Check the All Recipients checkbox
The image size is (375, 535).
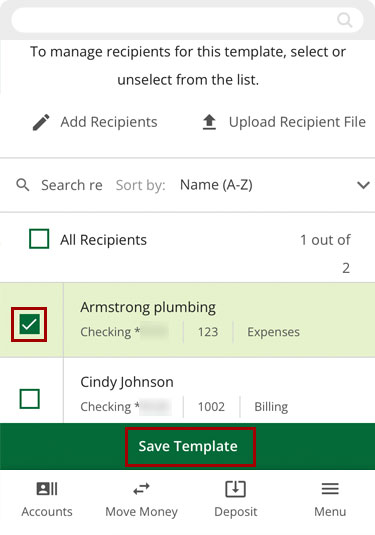point(39,239)
